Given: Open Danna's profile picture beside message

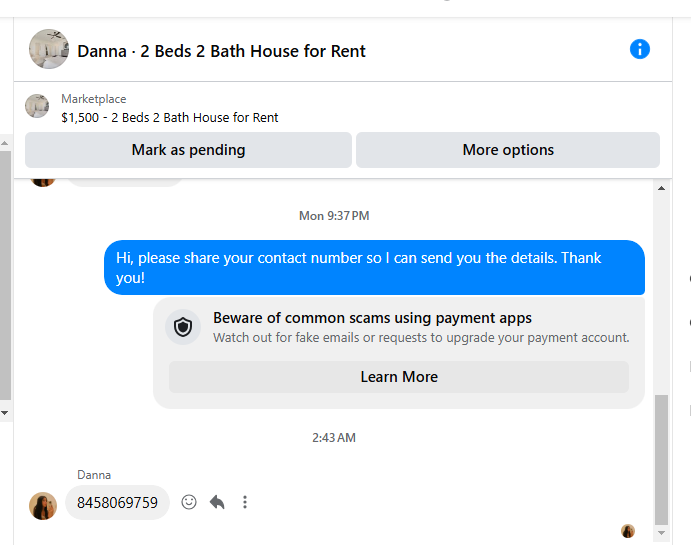Looking at the screenshot, I should coord(43,506).
